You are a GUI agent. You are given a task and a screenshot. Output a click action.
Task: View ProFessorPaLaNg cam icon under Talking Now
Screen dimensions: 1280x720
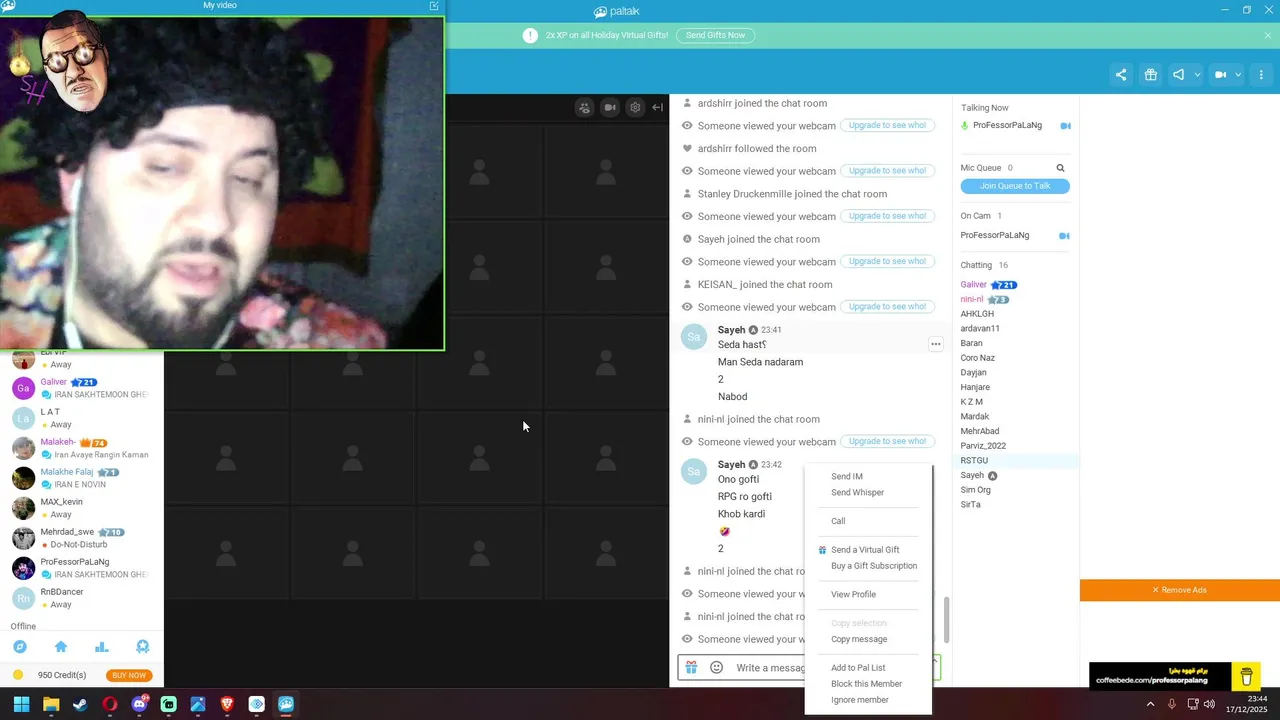(1065, 126)
